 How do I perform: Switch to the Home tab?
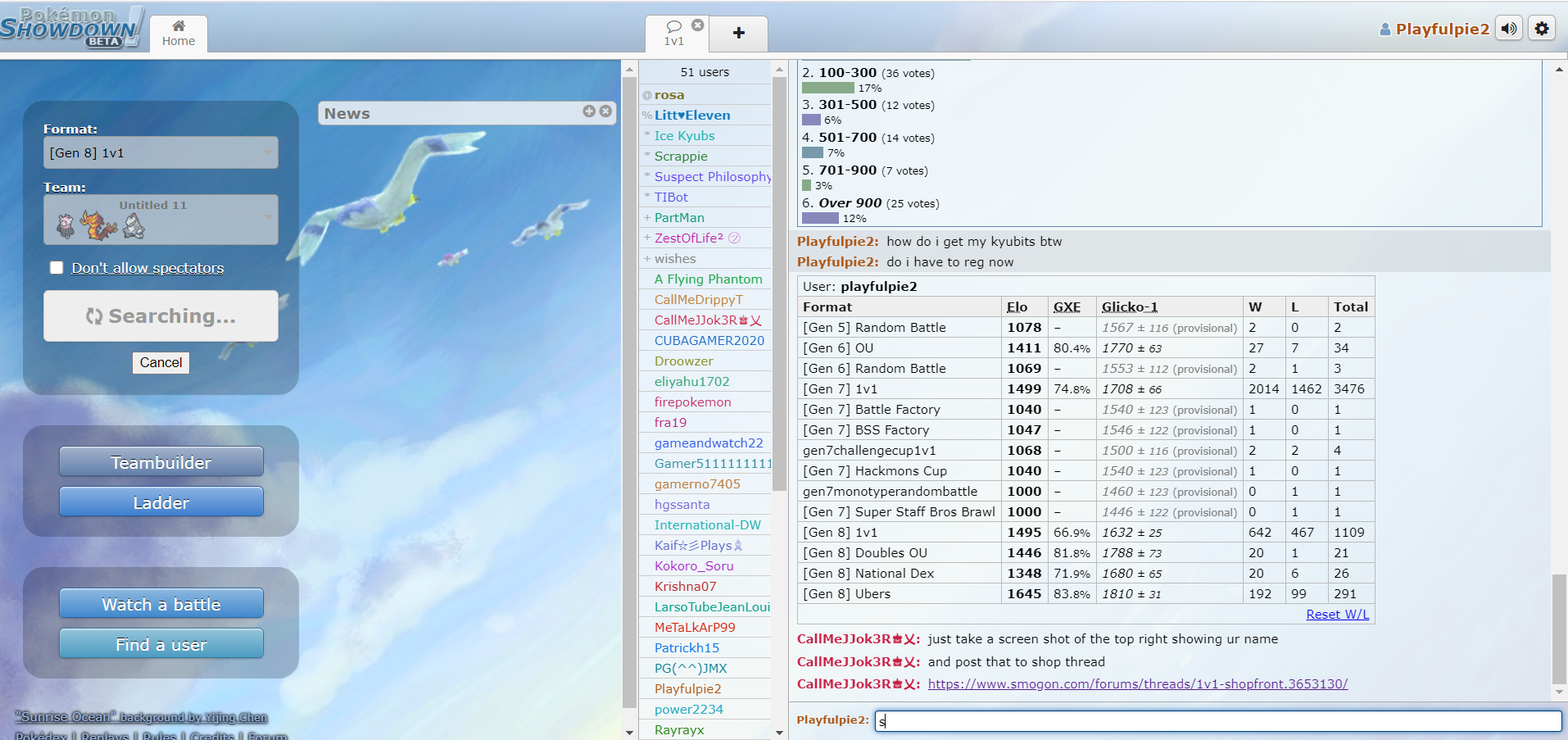[x=179, y=34]
